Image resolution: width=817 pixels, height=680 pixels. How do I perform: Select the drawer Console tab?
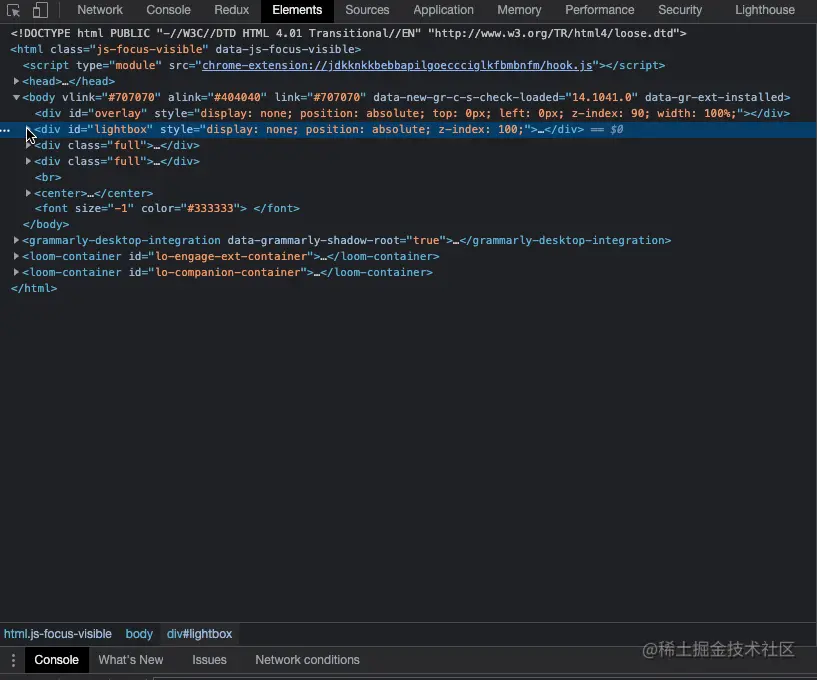click(x=56, y=660)
